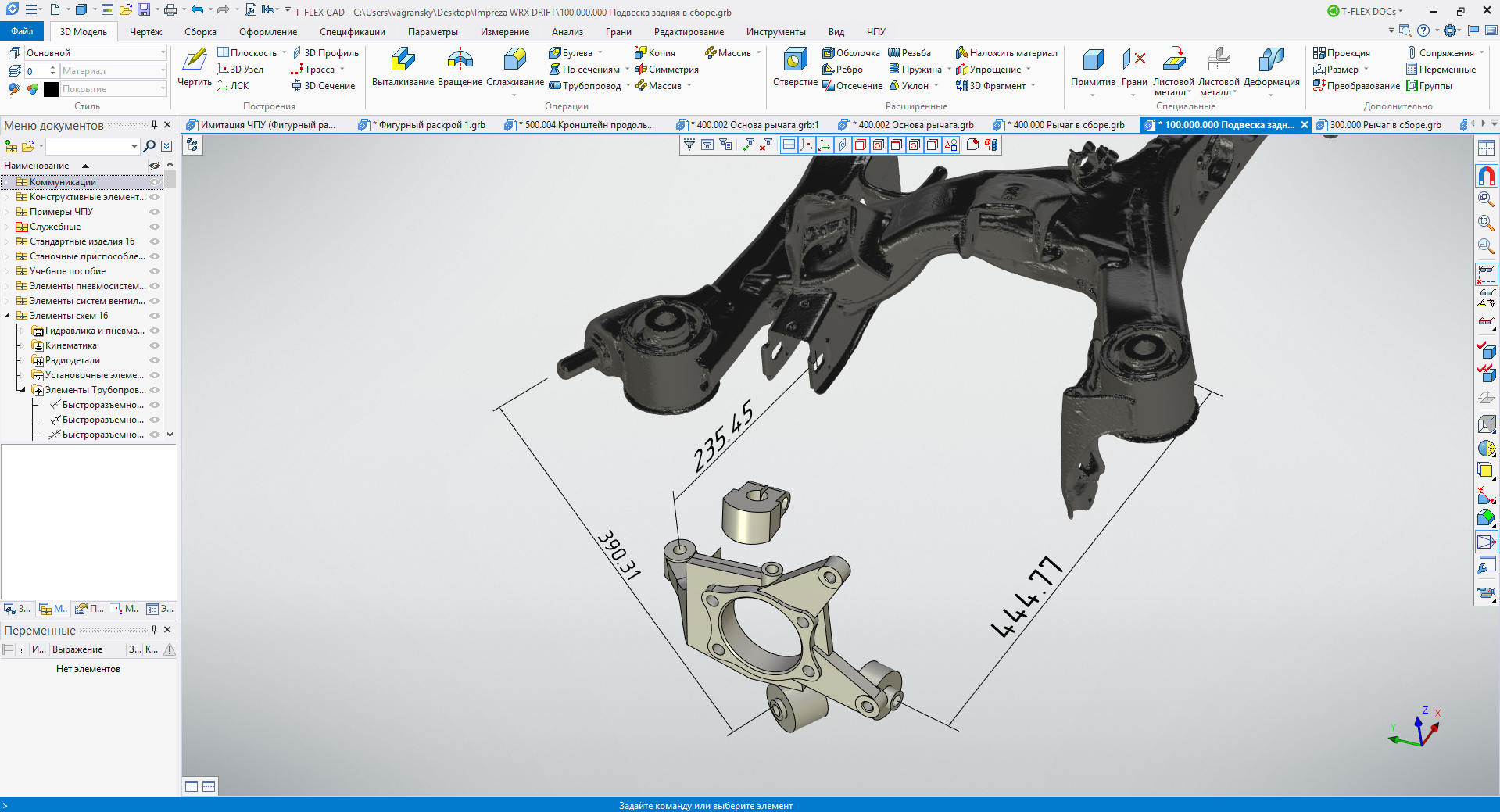Select the Выталкивание (extrude) tool

pyautogui.click(x=403, y=66)
